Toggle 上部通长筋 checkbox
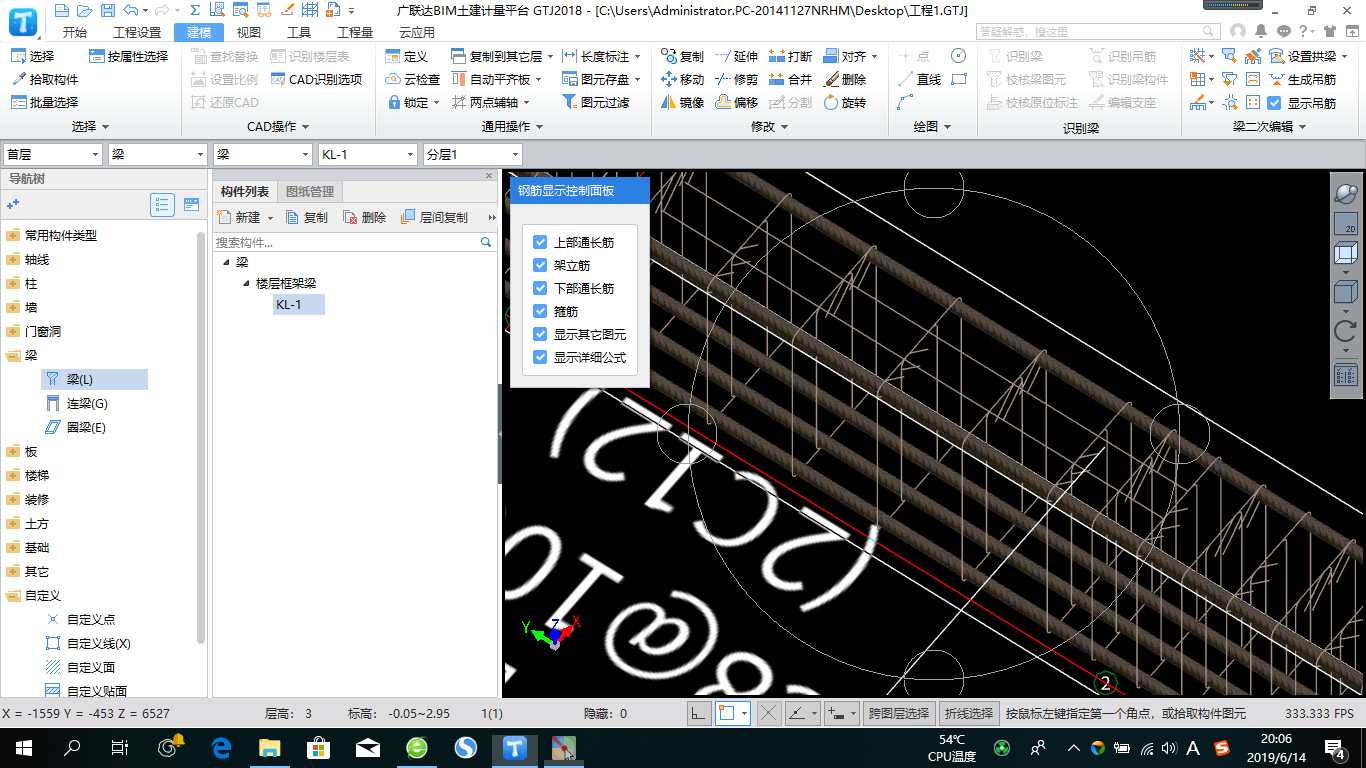1366x768 pixels. [540, 243]
